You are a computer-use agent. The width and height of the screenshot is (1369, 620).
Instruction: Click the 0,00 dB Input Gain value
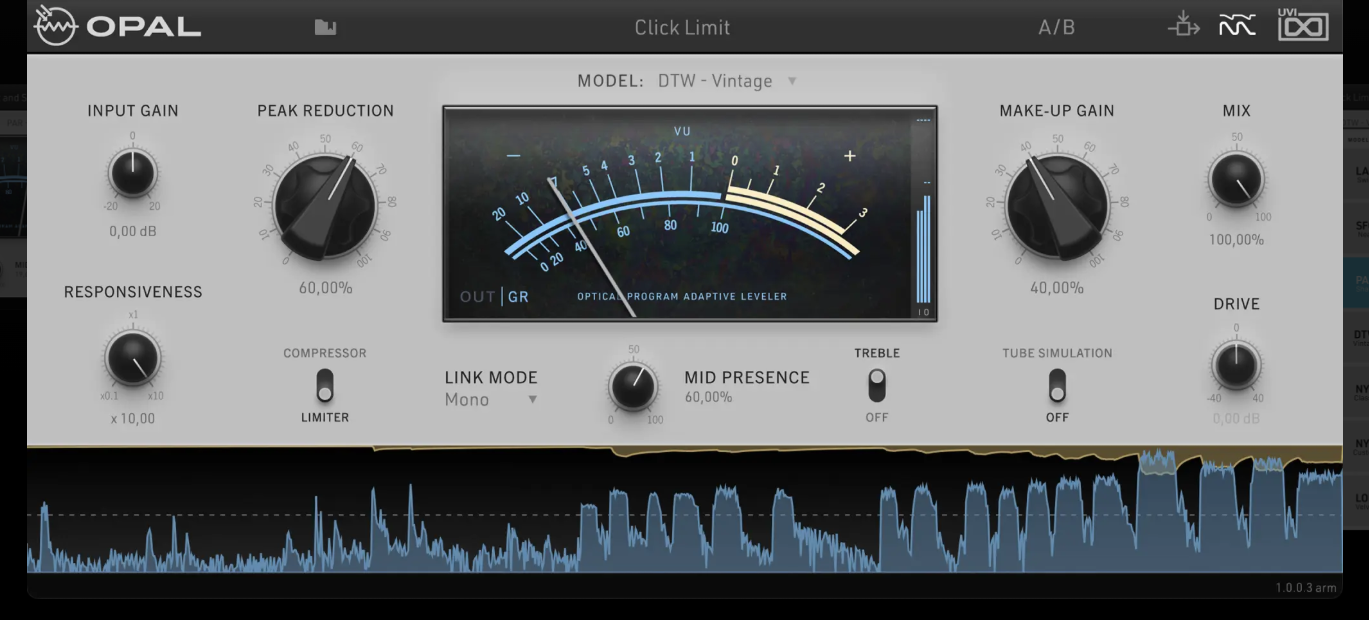pos(133,232)
